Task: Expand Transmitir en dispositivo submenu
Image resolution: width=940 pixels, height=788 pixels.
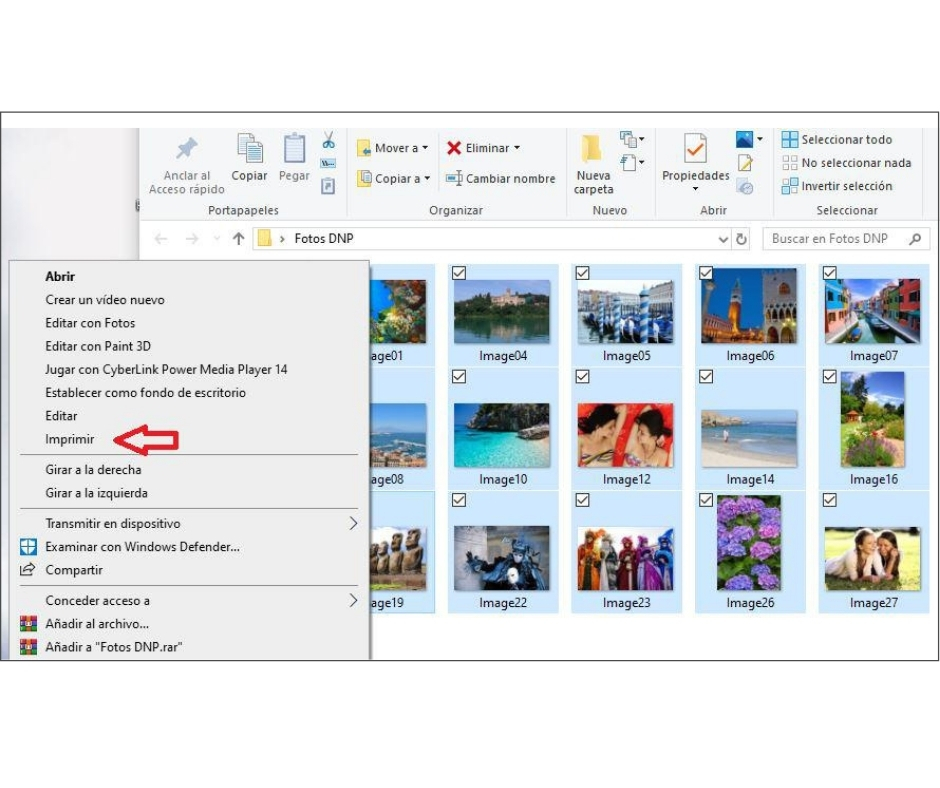Action: click(x=352, y=523)
